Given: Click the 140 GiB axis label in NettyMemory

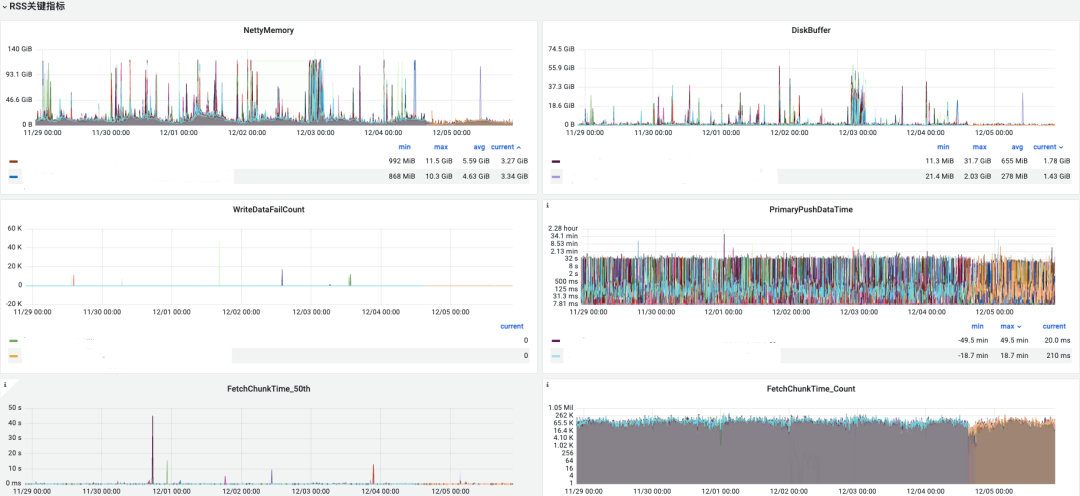Looking at the screenshot, I should (x=19, y=49).
